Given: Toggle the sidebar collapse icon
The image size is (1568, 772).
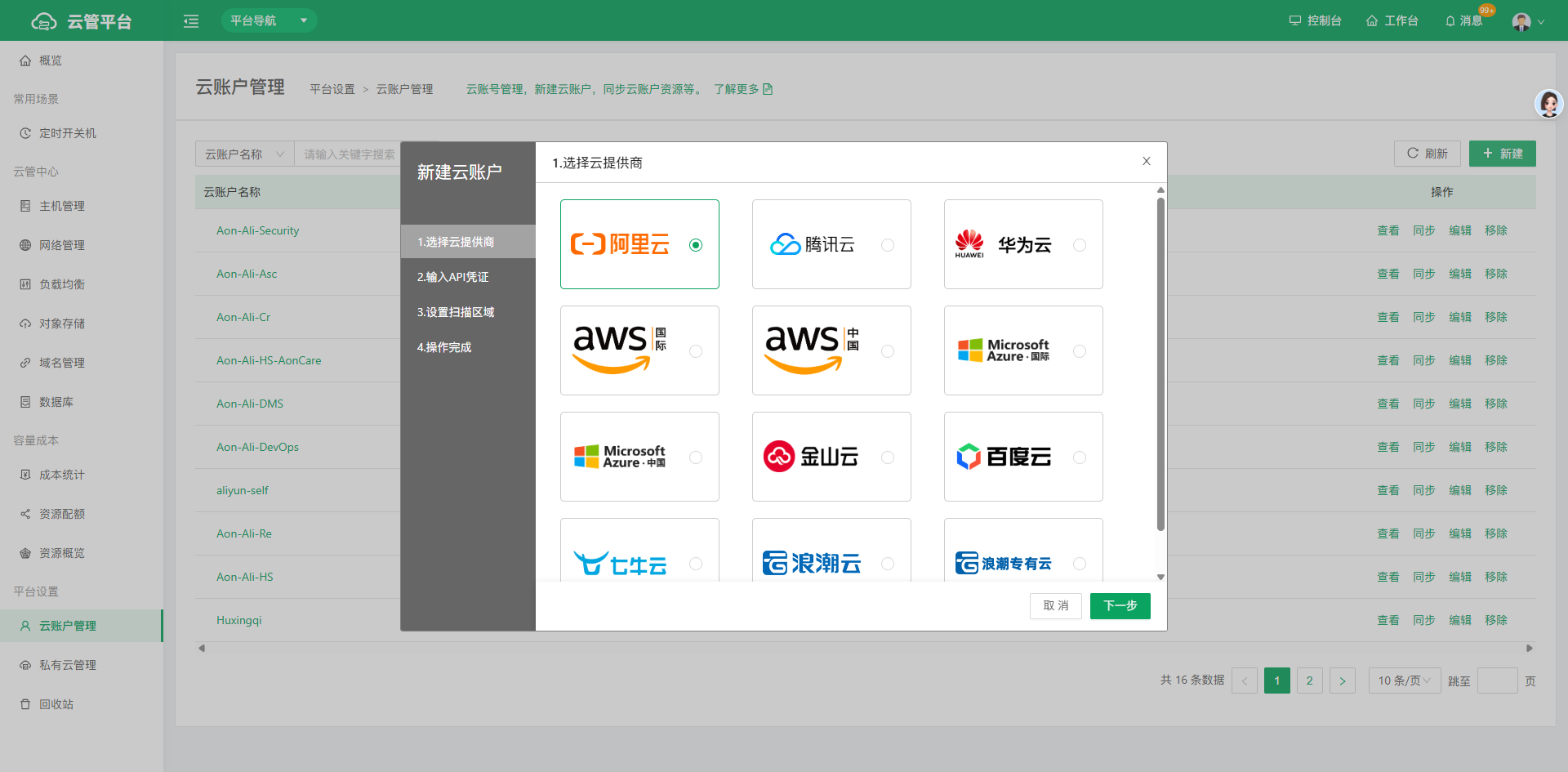Looking at the screenshot, I should (191, 21).
